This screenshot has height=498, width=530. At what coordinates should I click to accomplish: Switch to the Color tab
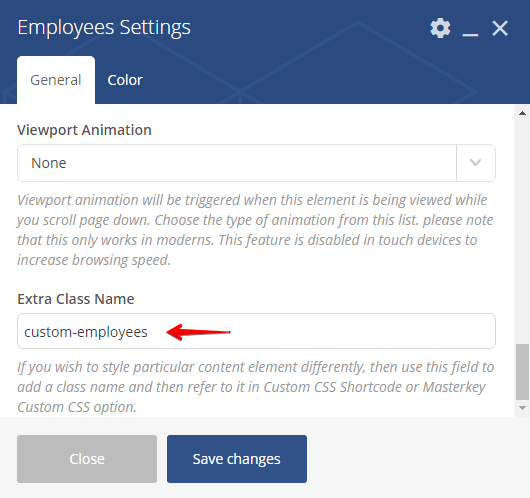click(125, 80)
